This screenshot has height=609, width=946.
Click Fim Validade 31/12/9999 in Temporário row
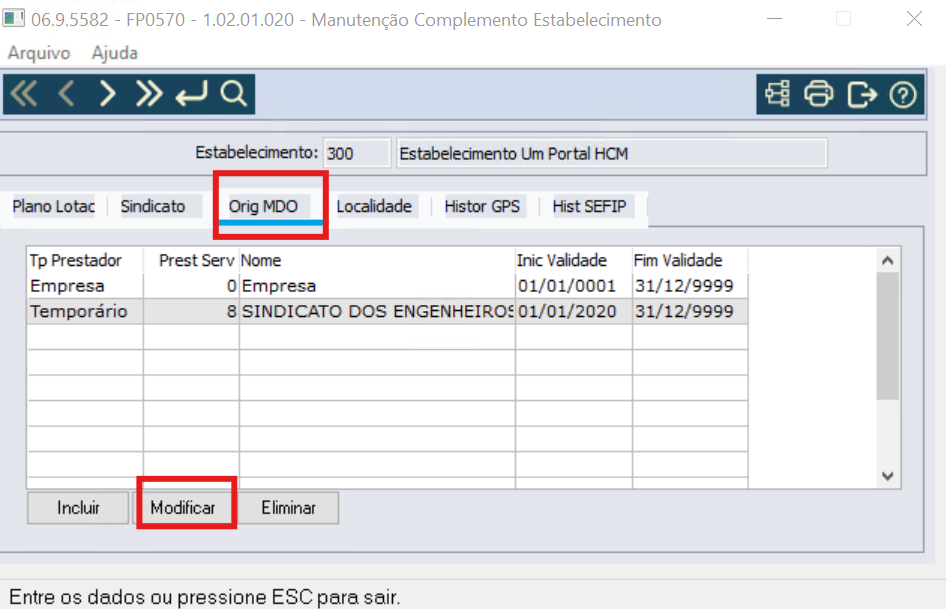pyautogui.click(x=690, y=311)
